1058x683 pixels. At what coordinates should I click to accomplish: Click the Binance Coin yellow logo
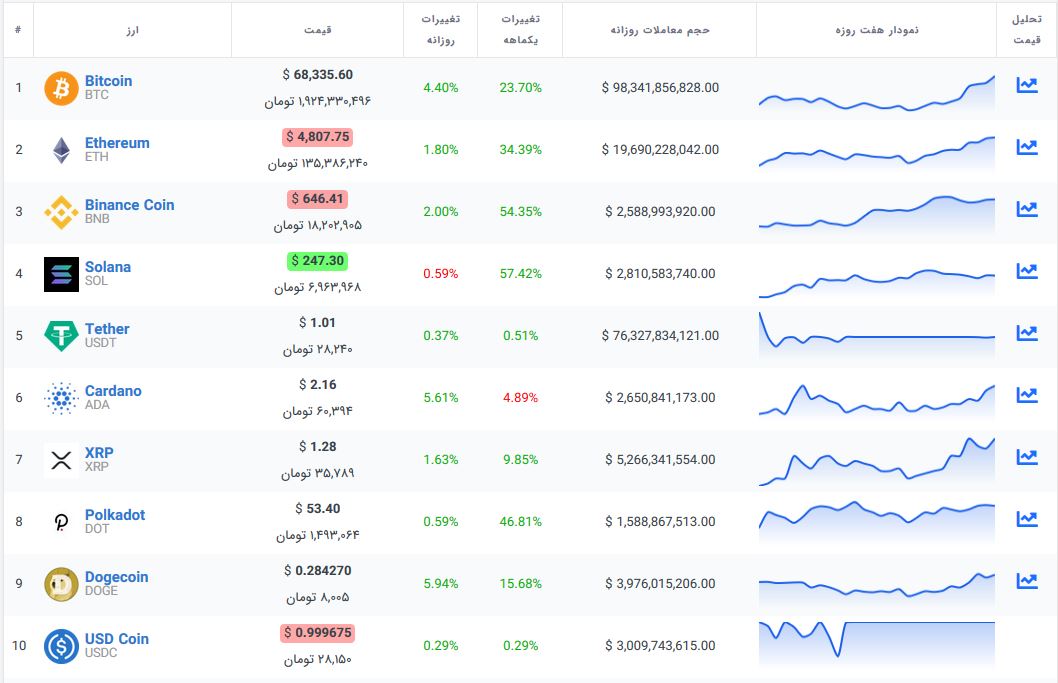point(61,212)
